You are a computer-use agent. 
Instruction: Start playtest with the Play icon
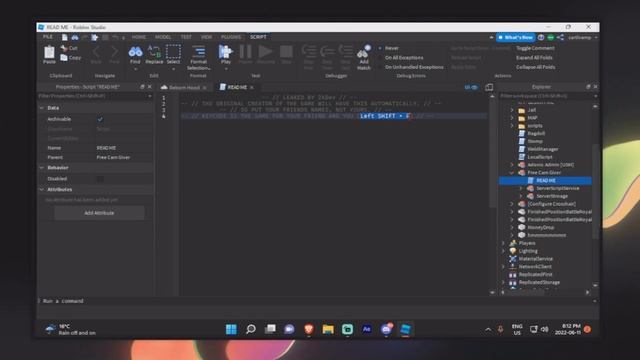(x=225, y=52)
